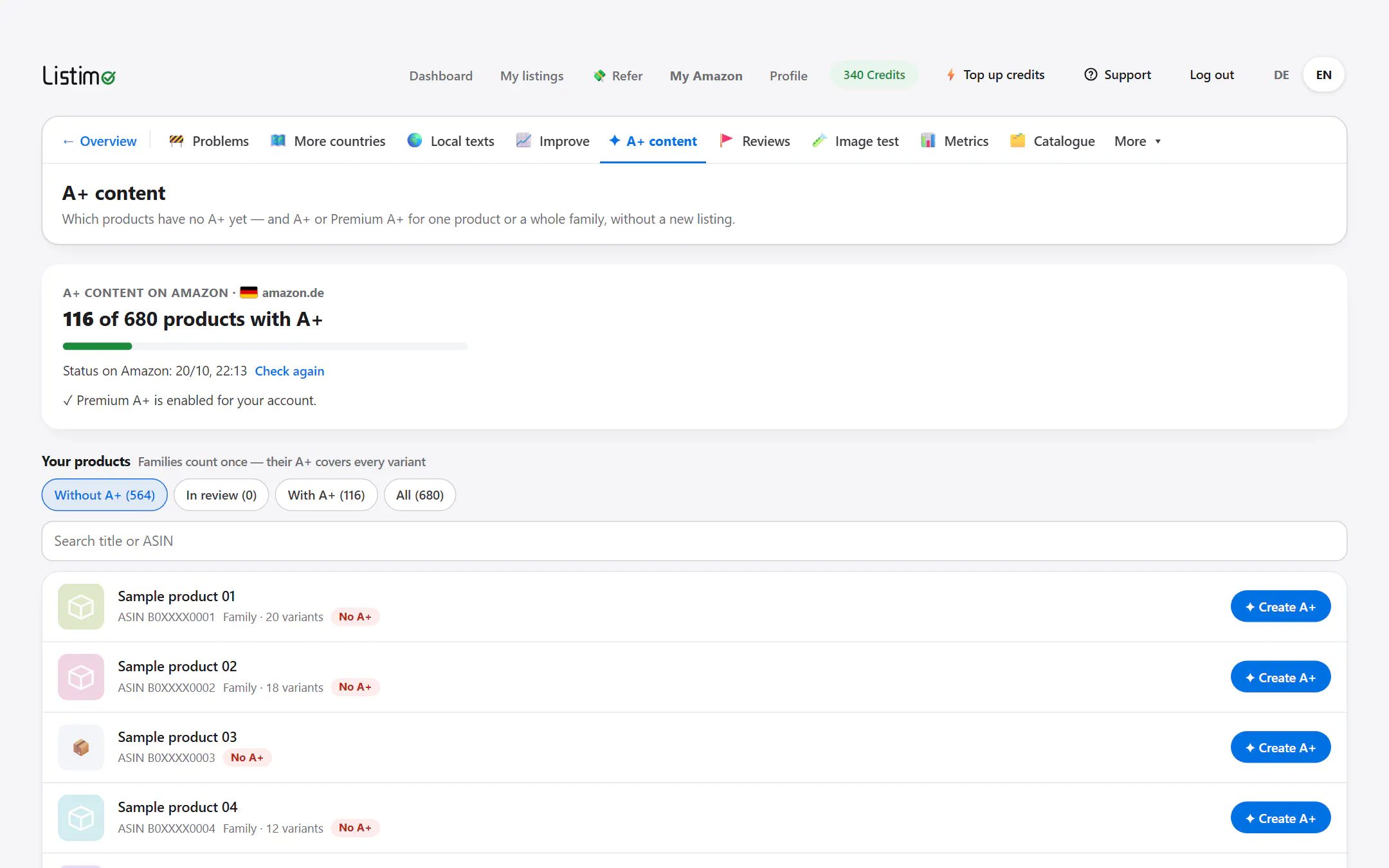Click Check again link

click(289, 371)
